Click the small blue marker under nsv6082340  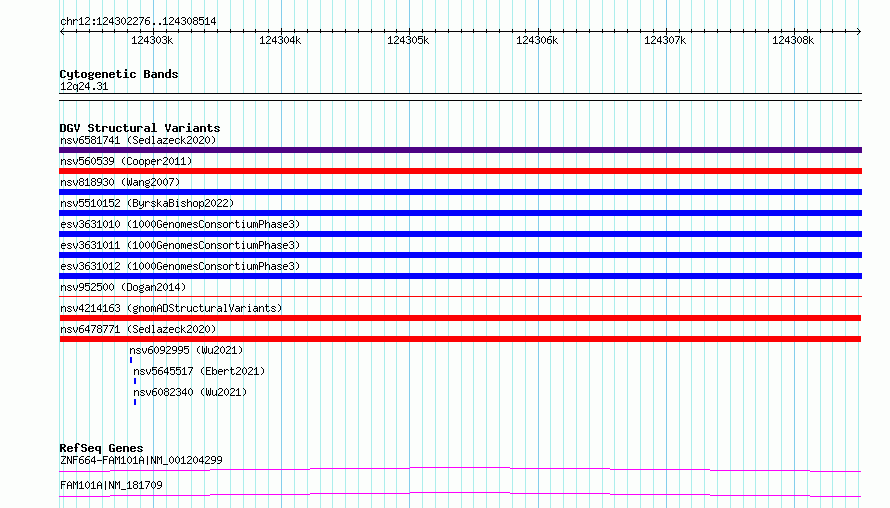coord(135,402)
